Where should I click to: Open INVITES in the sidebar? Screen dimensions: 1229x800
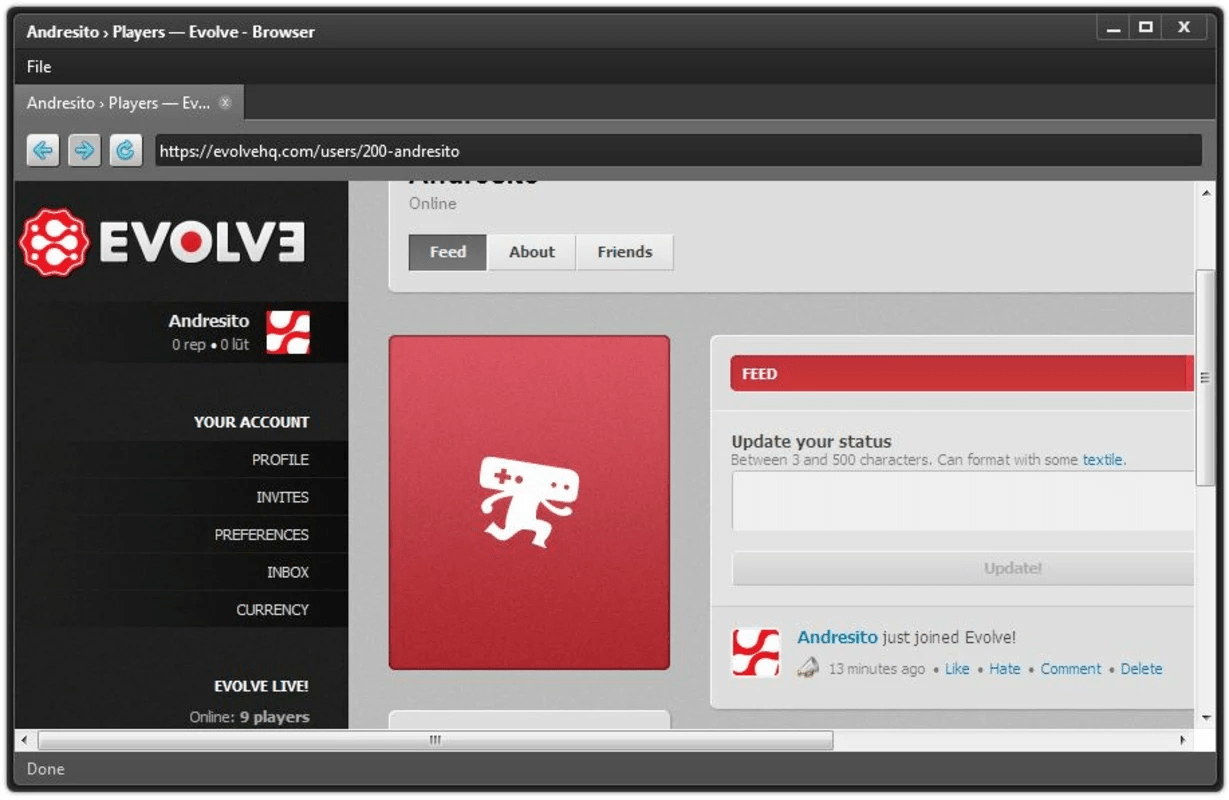(x=282, y=497)
